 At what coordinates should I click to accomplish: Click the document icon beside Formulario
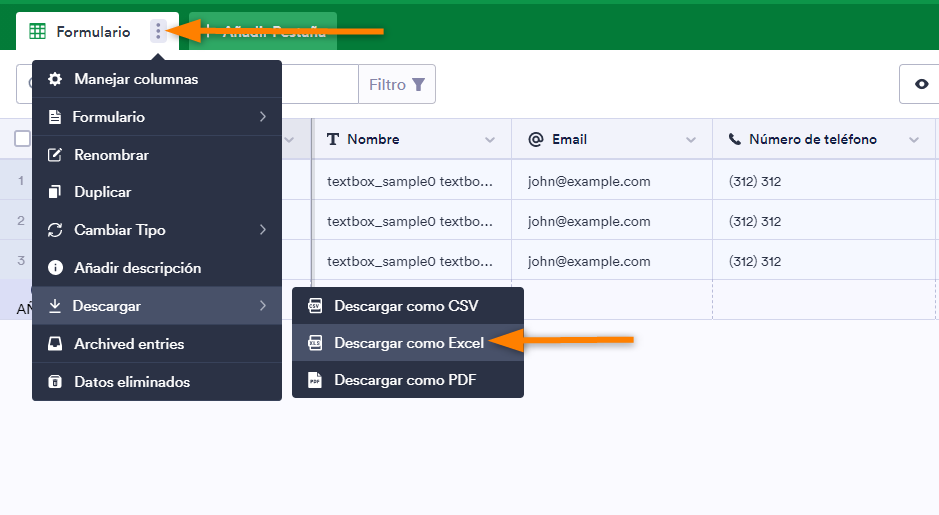(54, 117)
